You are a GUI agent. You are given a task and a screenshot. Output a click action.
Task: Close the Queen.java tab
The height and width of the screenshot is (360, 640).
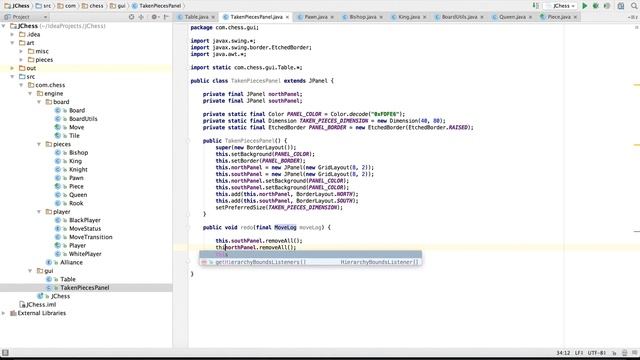530,17
